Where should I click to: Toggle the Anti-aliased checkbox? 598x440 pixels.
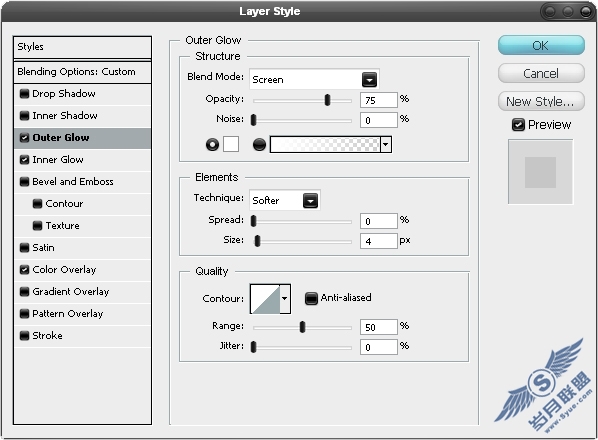[x=311, y=298]
